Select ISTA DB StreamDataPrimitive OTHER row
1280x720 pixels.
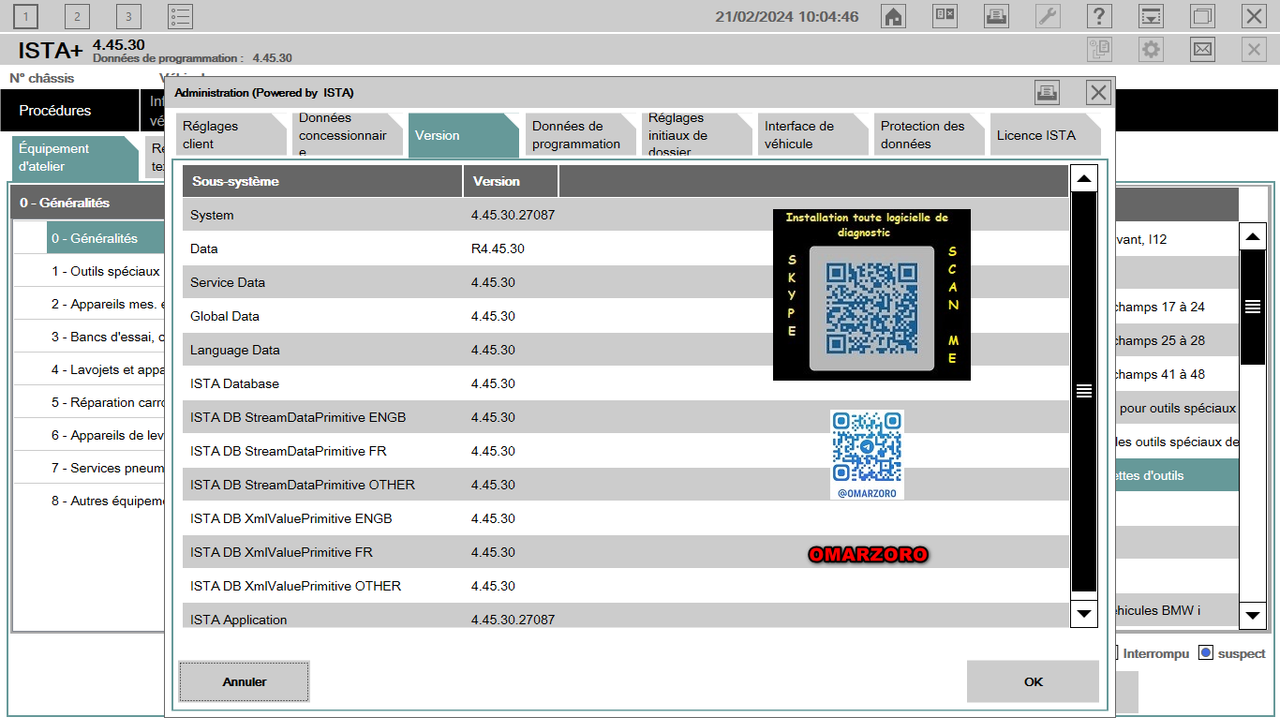coord(625,485)
